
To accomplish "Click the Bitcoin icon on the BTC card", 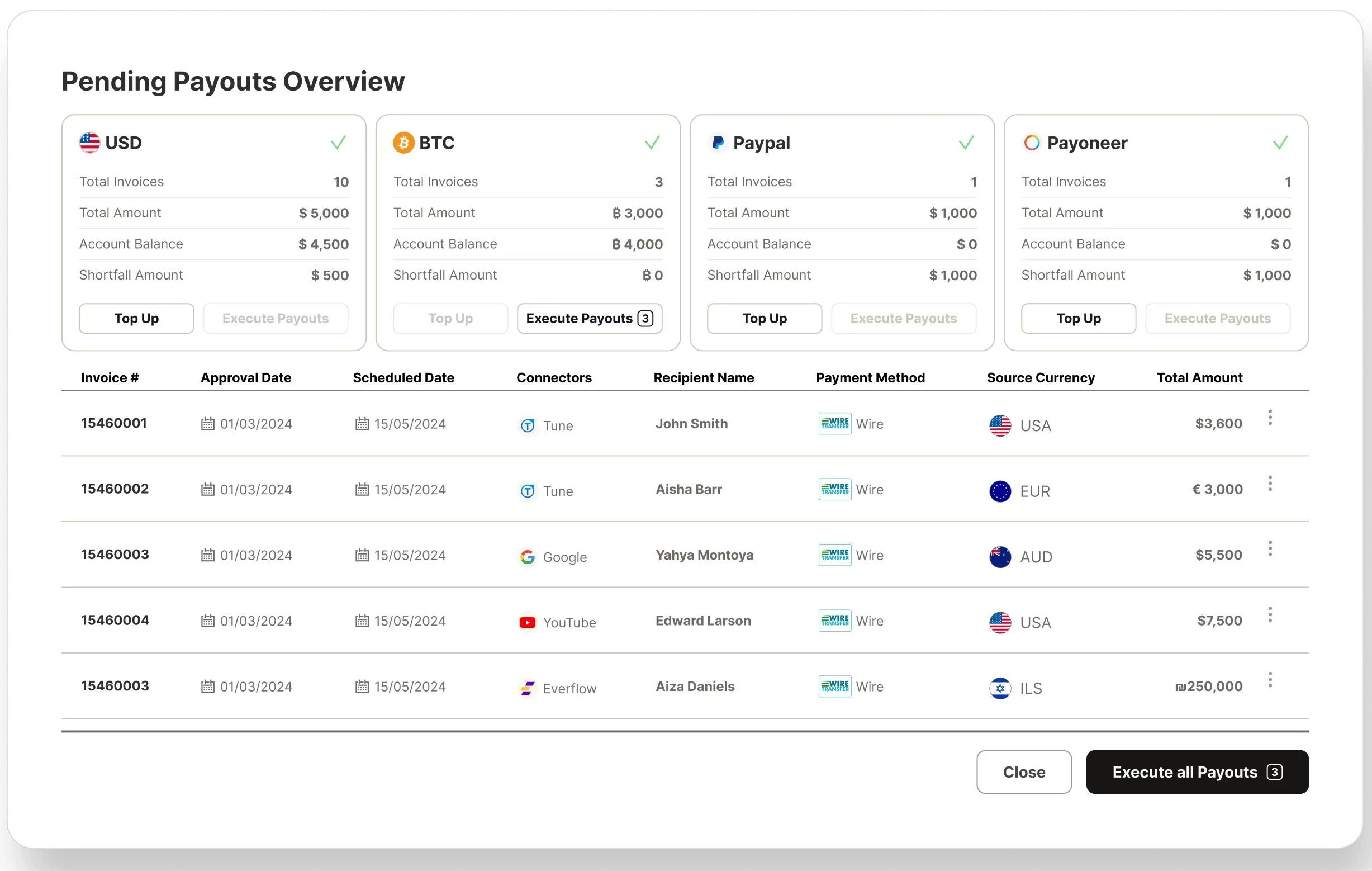I will (x=403, y=143).
